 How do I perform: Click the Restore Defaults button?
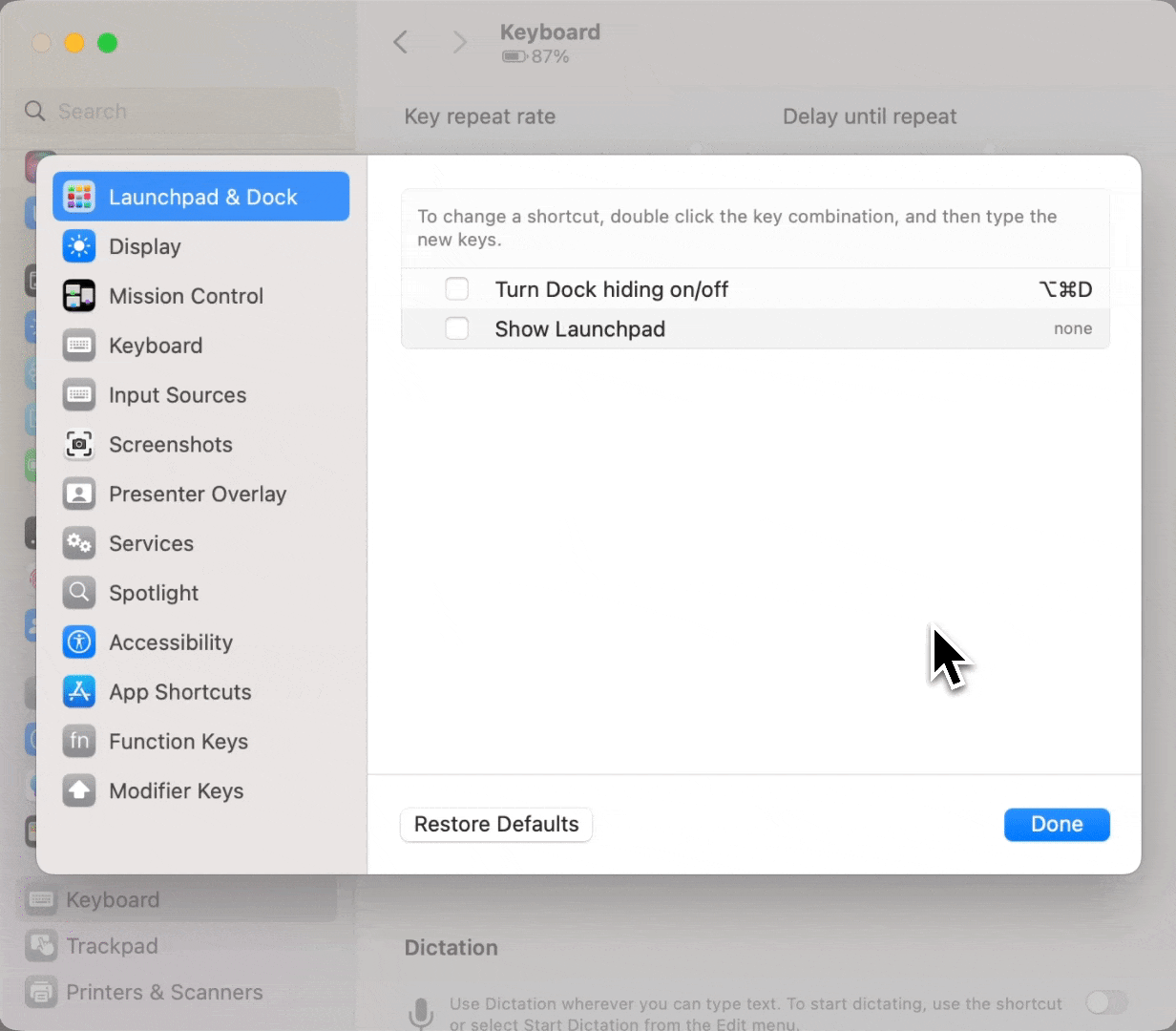pyautogui.click(x=495, y=825)
